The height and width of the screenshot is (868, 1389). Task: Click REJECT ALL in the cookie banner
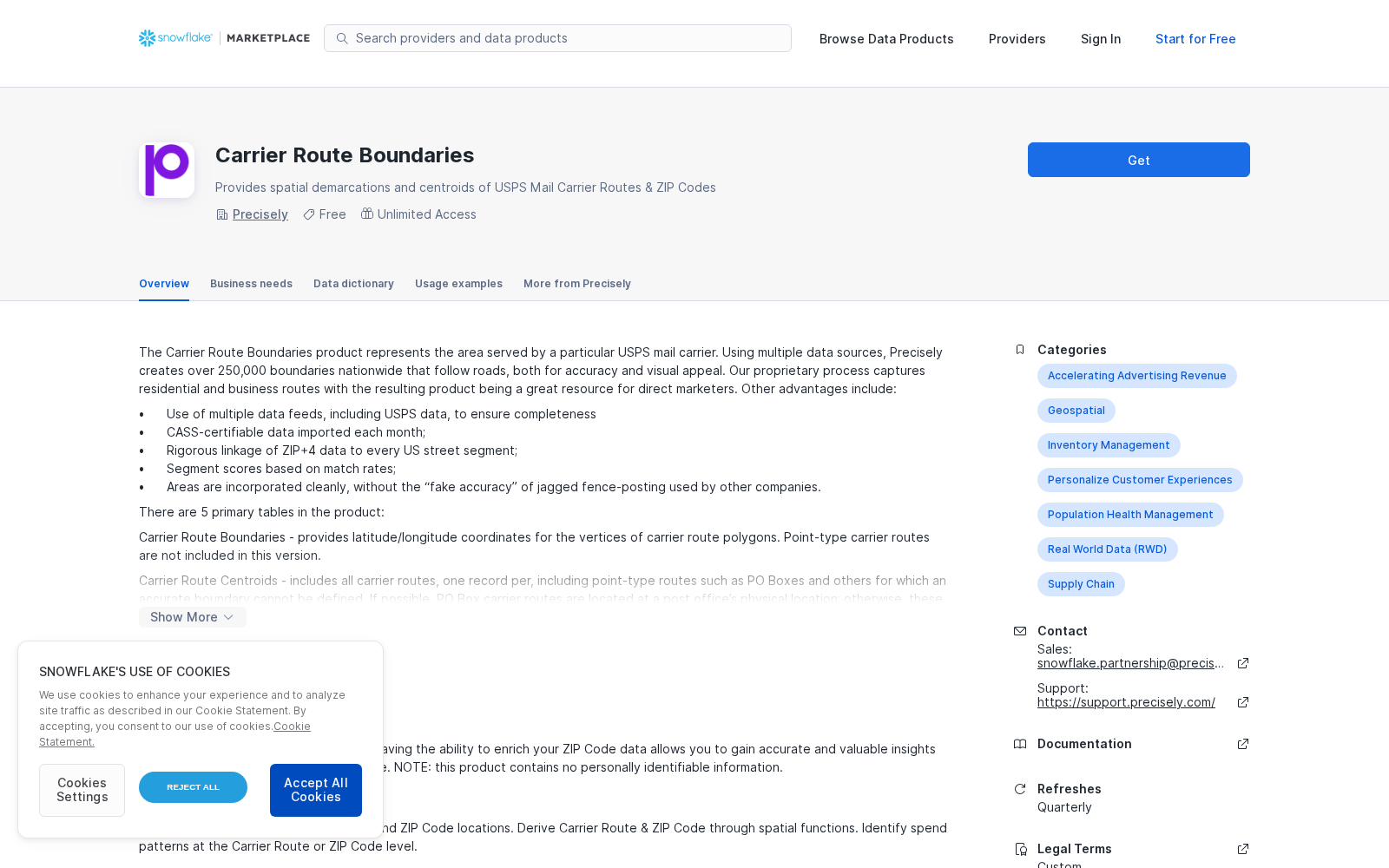point(193,787)
